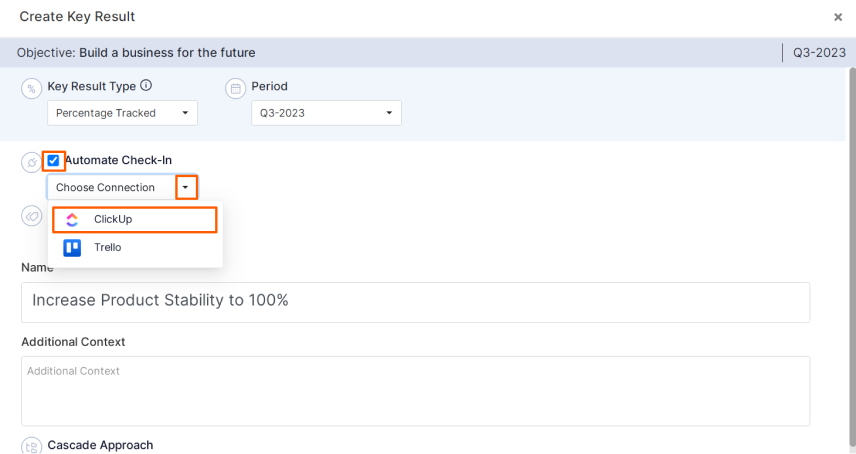
Task: Select Trello from the connection list
Action: [135, 248]
